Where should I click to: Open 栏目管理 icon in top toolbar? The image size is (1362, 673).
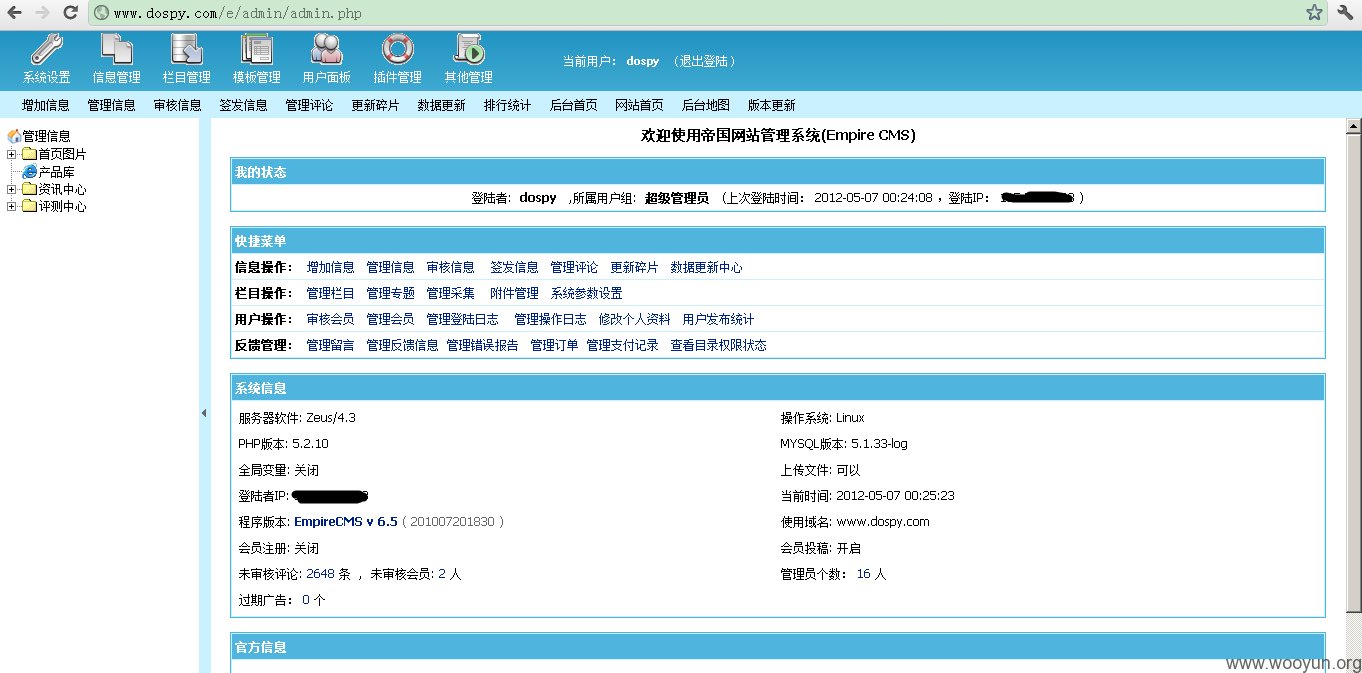[x=186, y=49]
